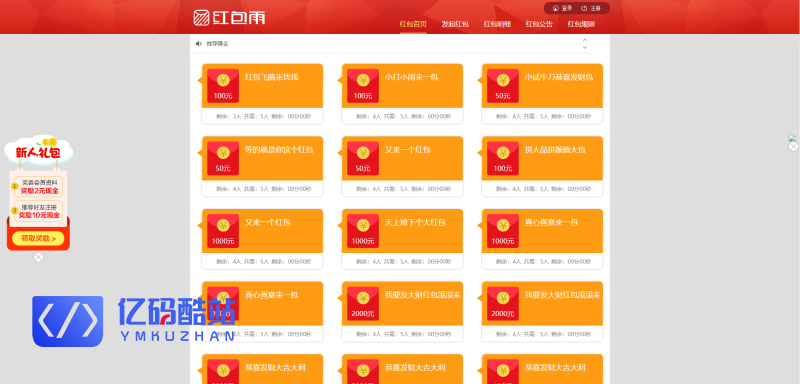Click envelope icon of 等的就是你这个红包 card
800x384 pixels.
coord(223,159)
